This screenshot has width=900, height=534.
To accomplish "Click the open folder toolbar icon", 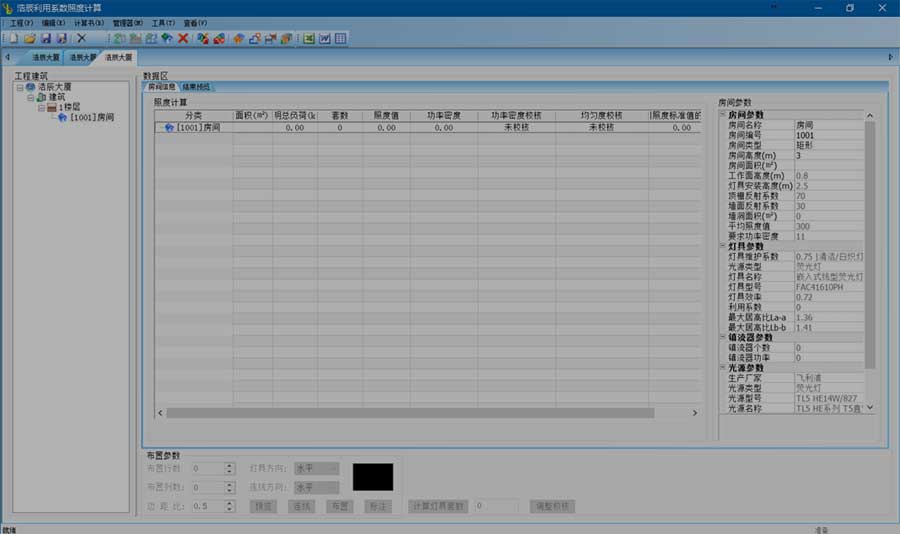I will point(30,38).
